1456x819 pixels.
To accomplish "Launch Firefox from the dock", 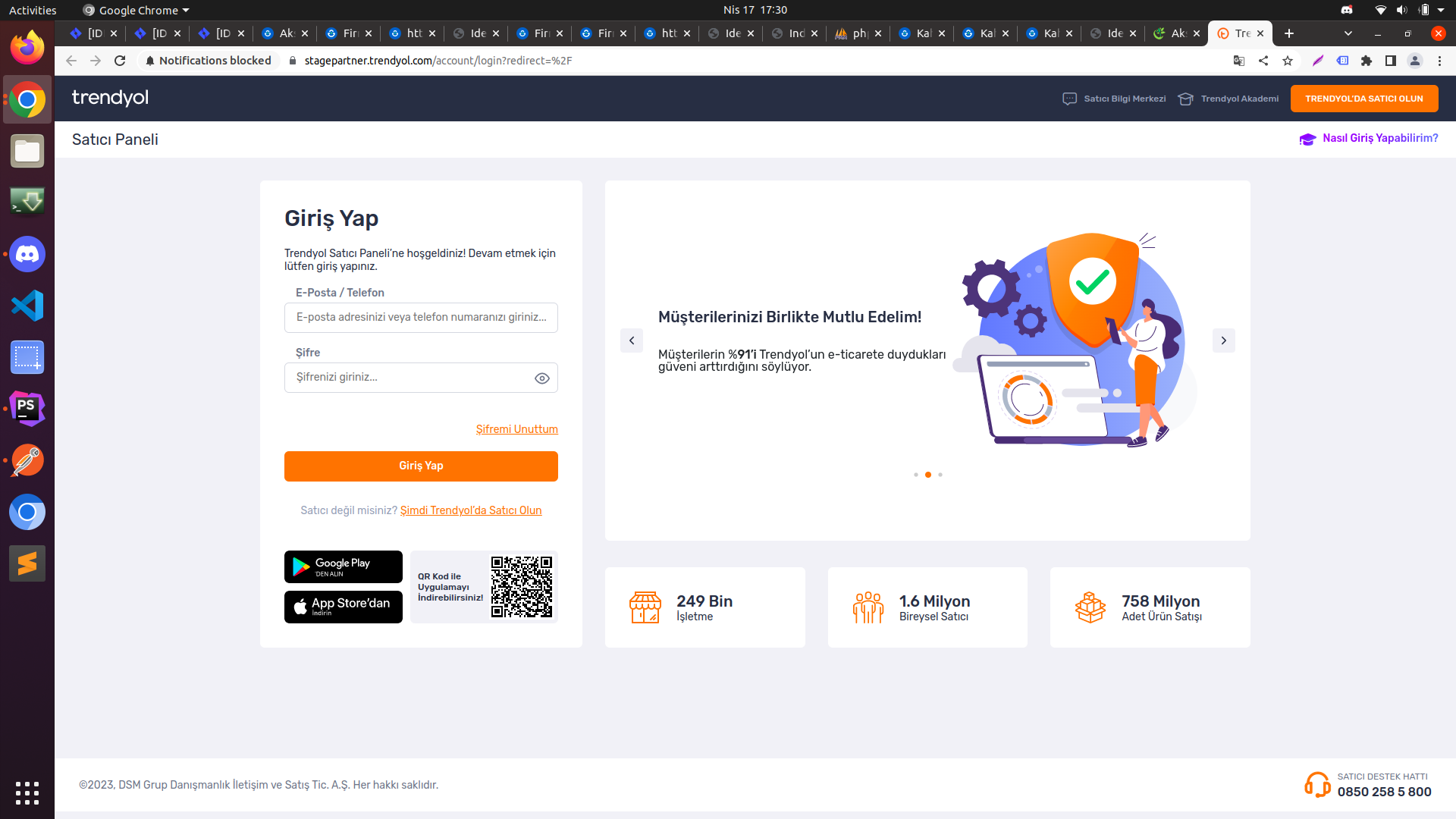I will (27, 48).
